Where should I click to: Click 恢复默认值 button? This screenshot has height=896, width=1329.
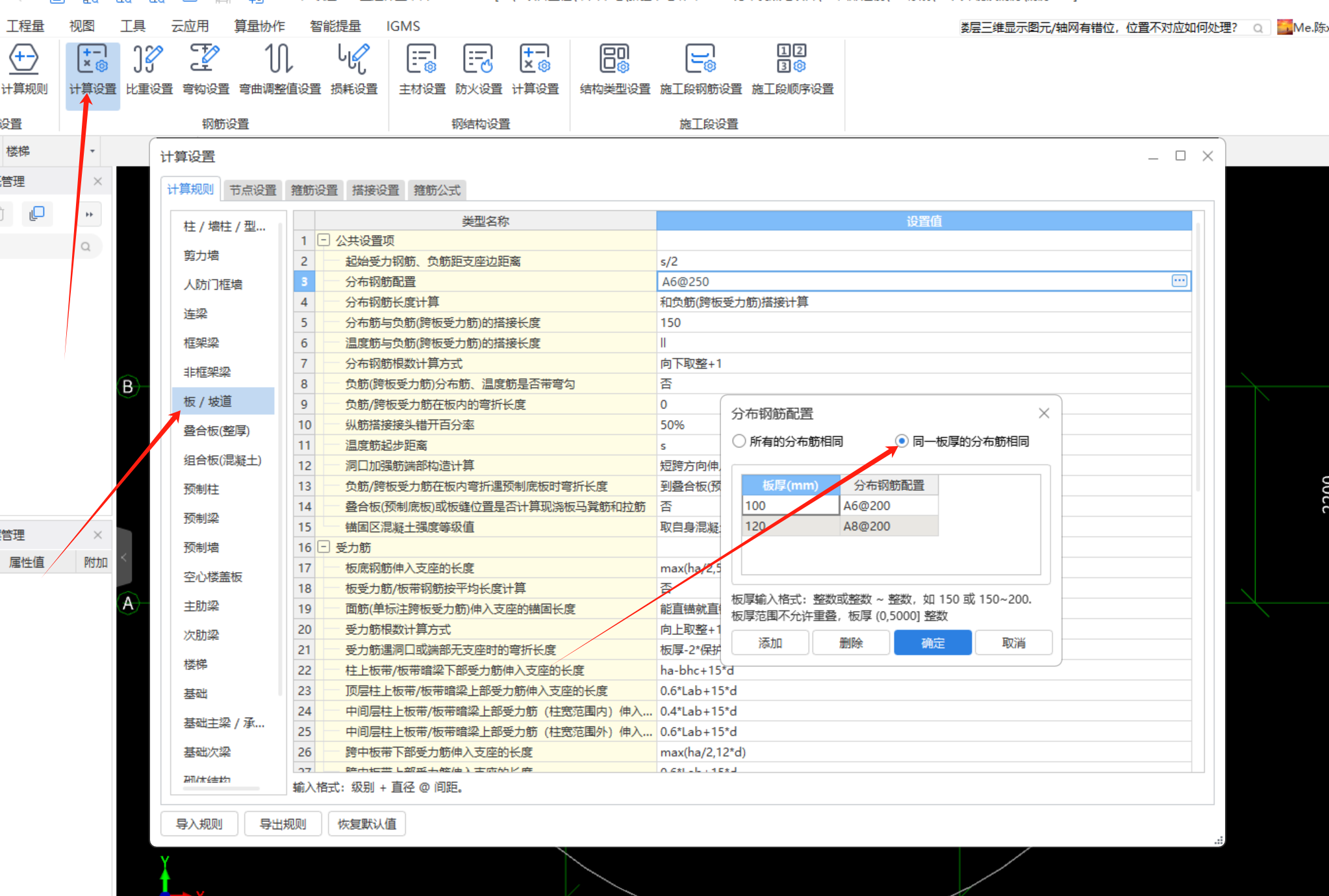(x=367, y=824)
